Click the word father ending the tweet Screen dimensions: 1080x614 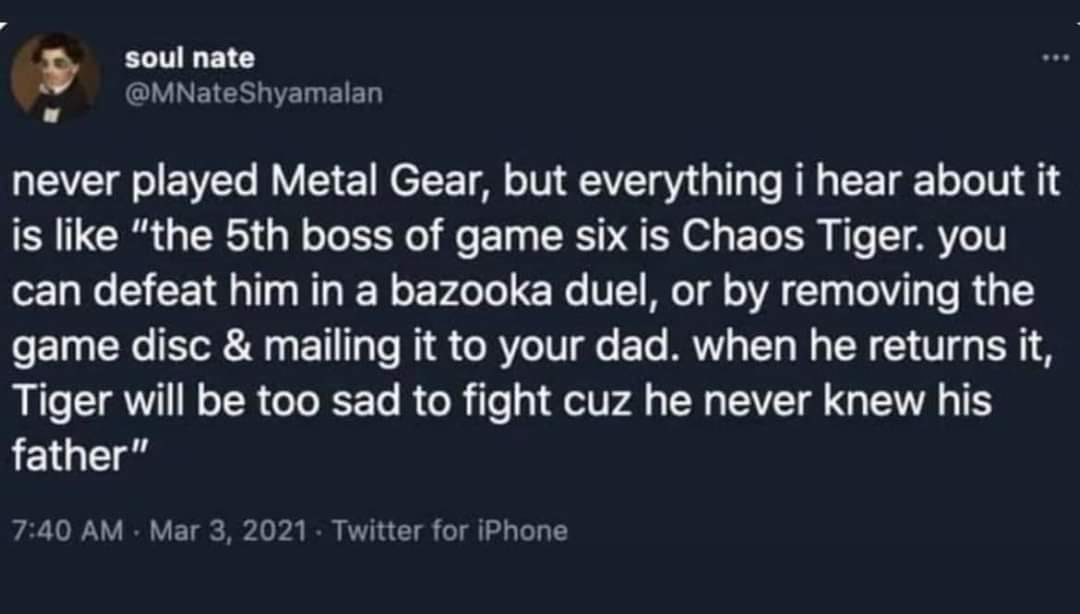click(68, 456)
